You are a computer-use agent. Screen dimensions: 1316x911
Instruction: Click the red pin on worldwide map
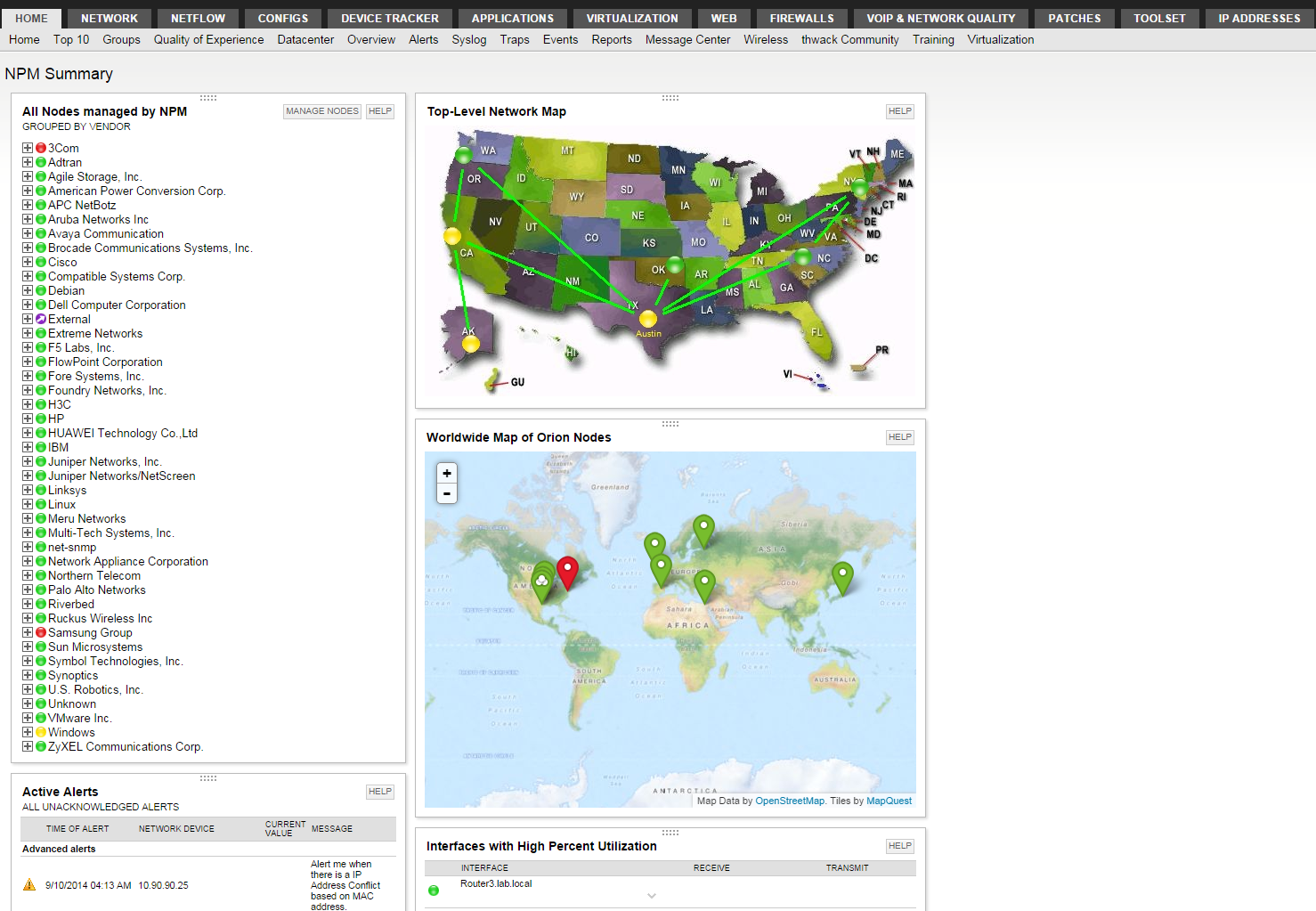567,573
